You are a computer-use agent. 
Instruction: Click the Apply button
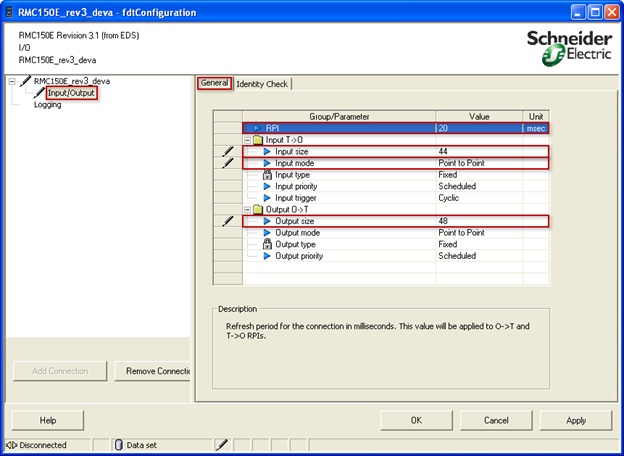pyautogui.click(x=576, y=421)
